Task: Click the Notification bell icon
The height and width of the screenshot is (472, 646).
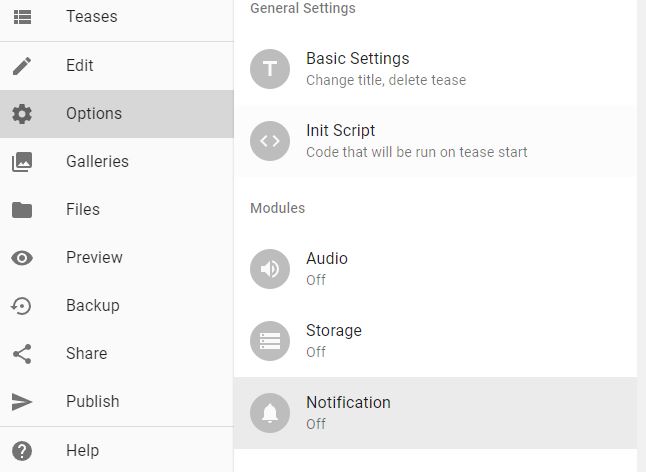Action: [x=270, y=413]
